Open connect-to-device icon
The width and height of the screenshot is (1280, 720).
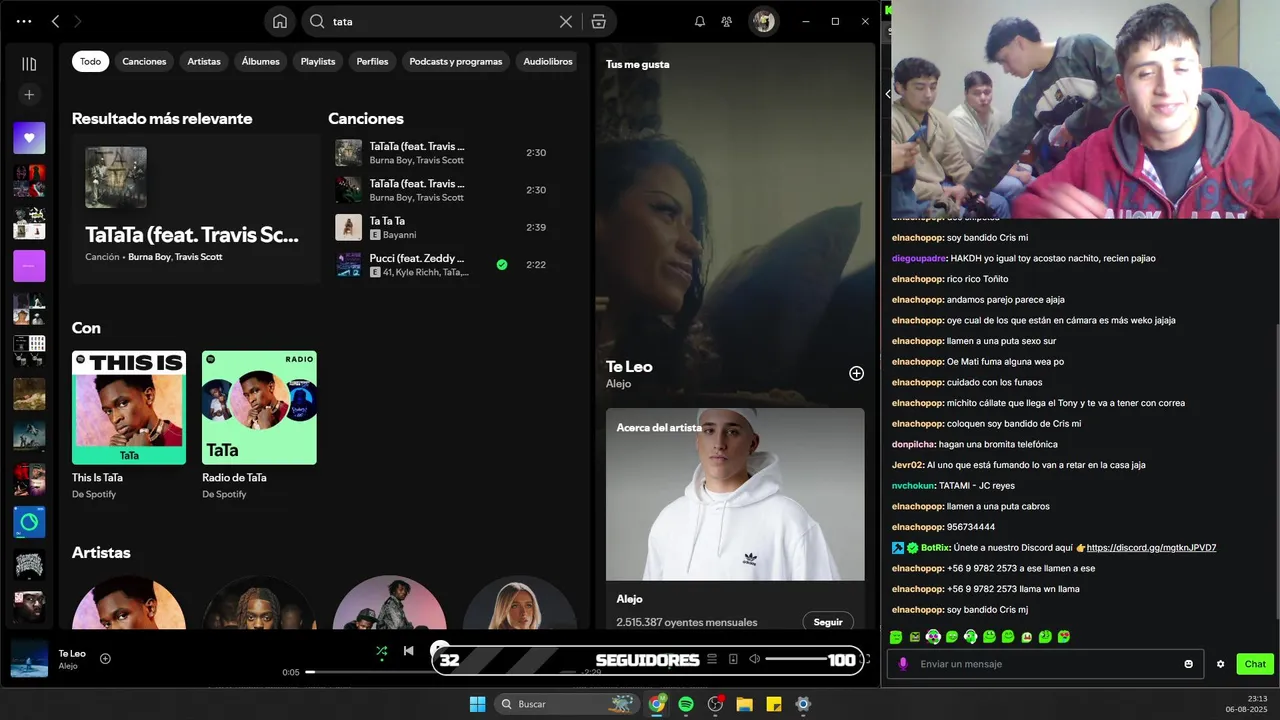pyautogui.click(x=733, y=659)
